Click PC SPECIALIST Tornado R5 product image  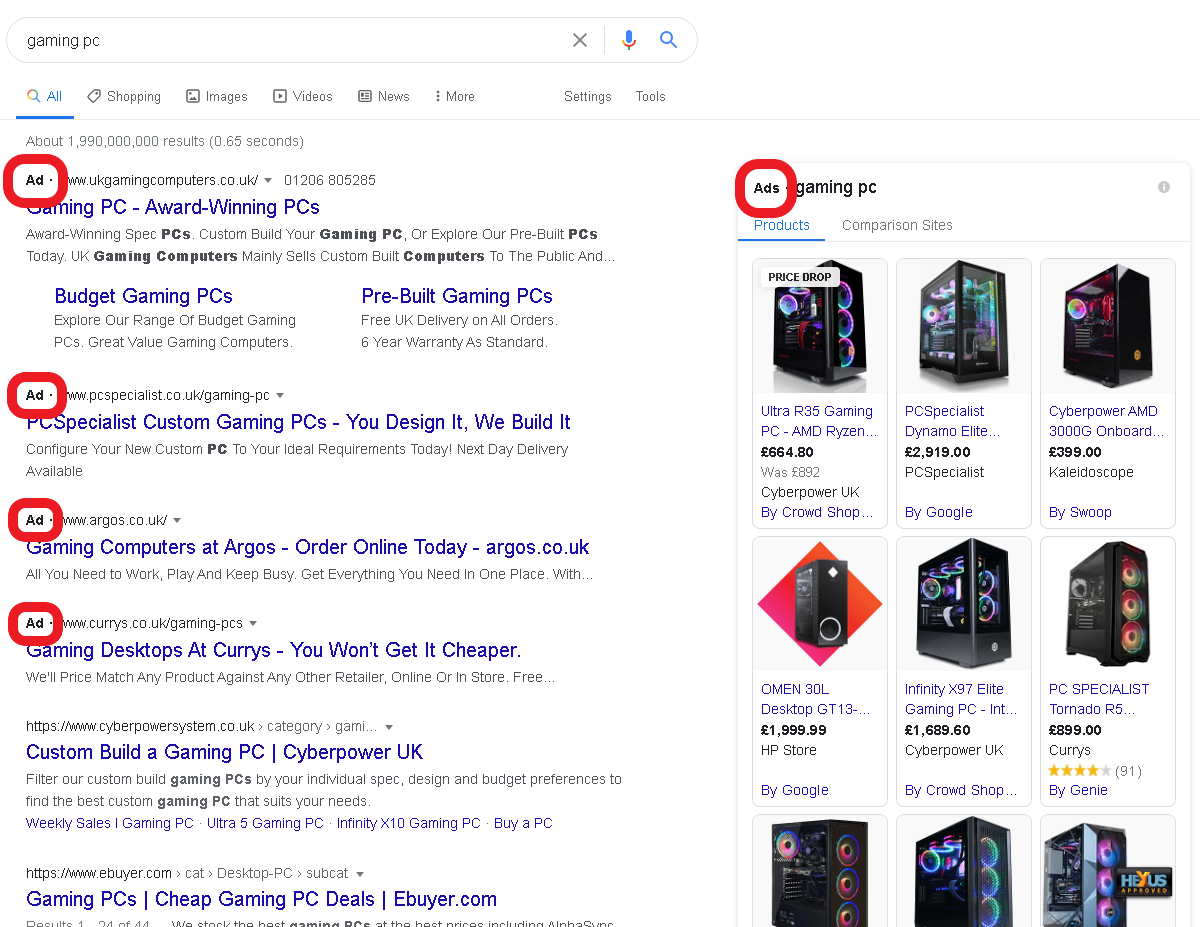1108,605
